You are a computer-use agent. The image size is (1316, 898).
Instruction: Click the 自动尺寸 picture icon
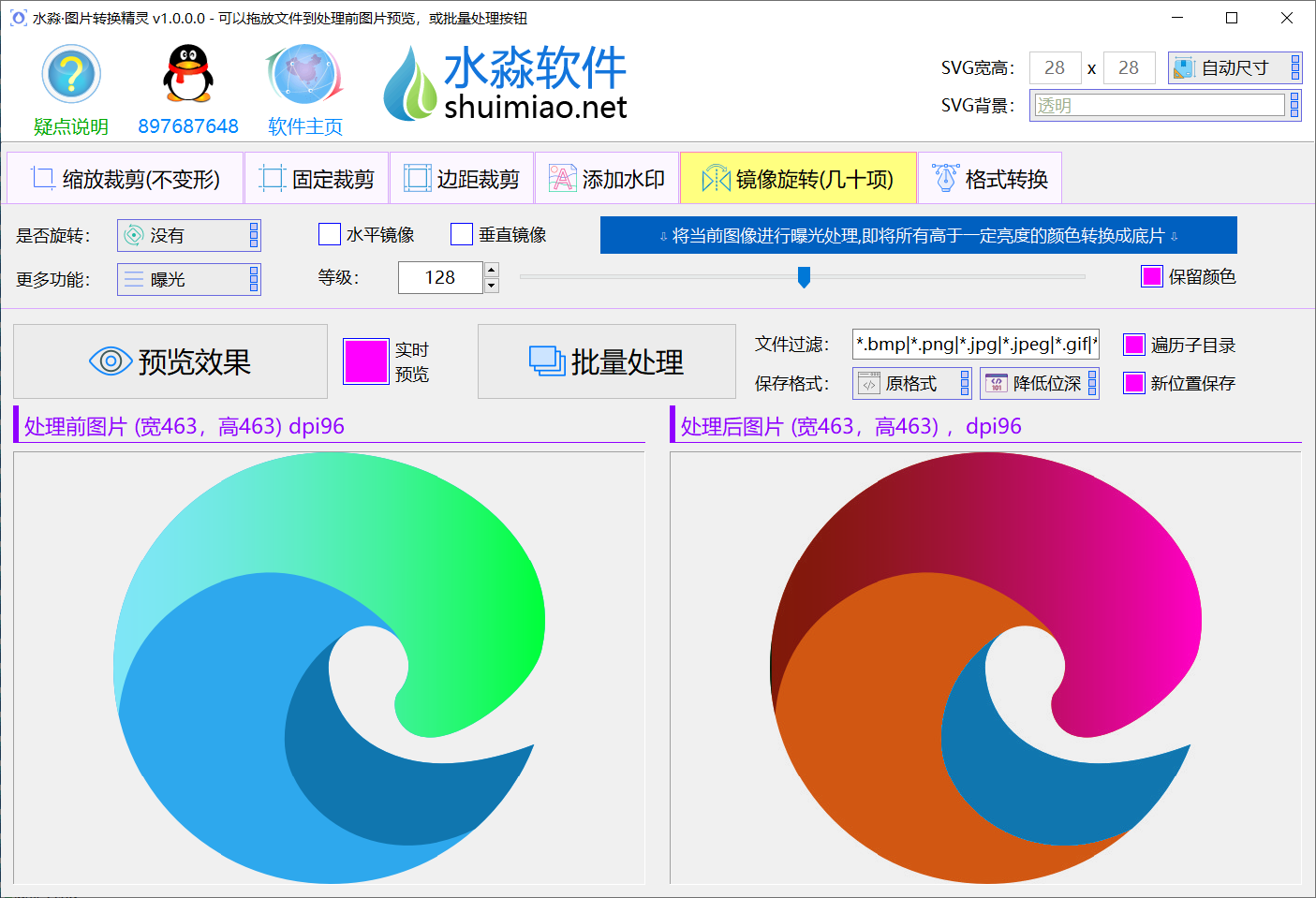pos(1184,68)
